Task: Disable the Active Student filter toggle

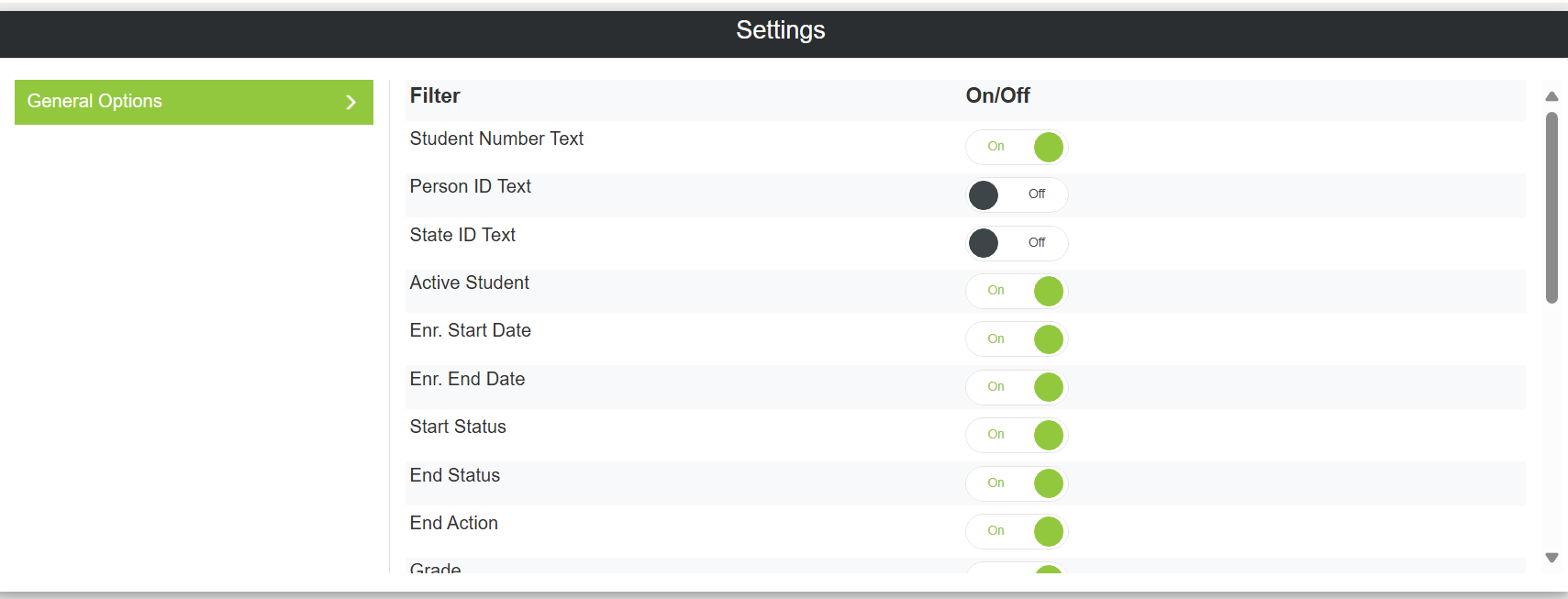Action: click(1017, 291)
